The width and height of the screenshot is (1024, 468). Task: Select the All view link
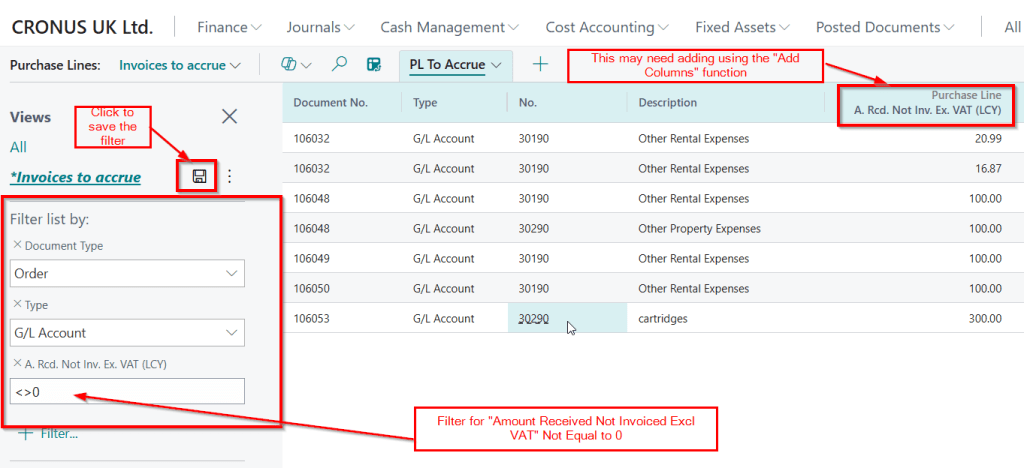(18, 147)
